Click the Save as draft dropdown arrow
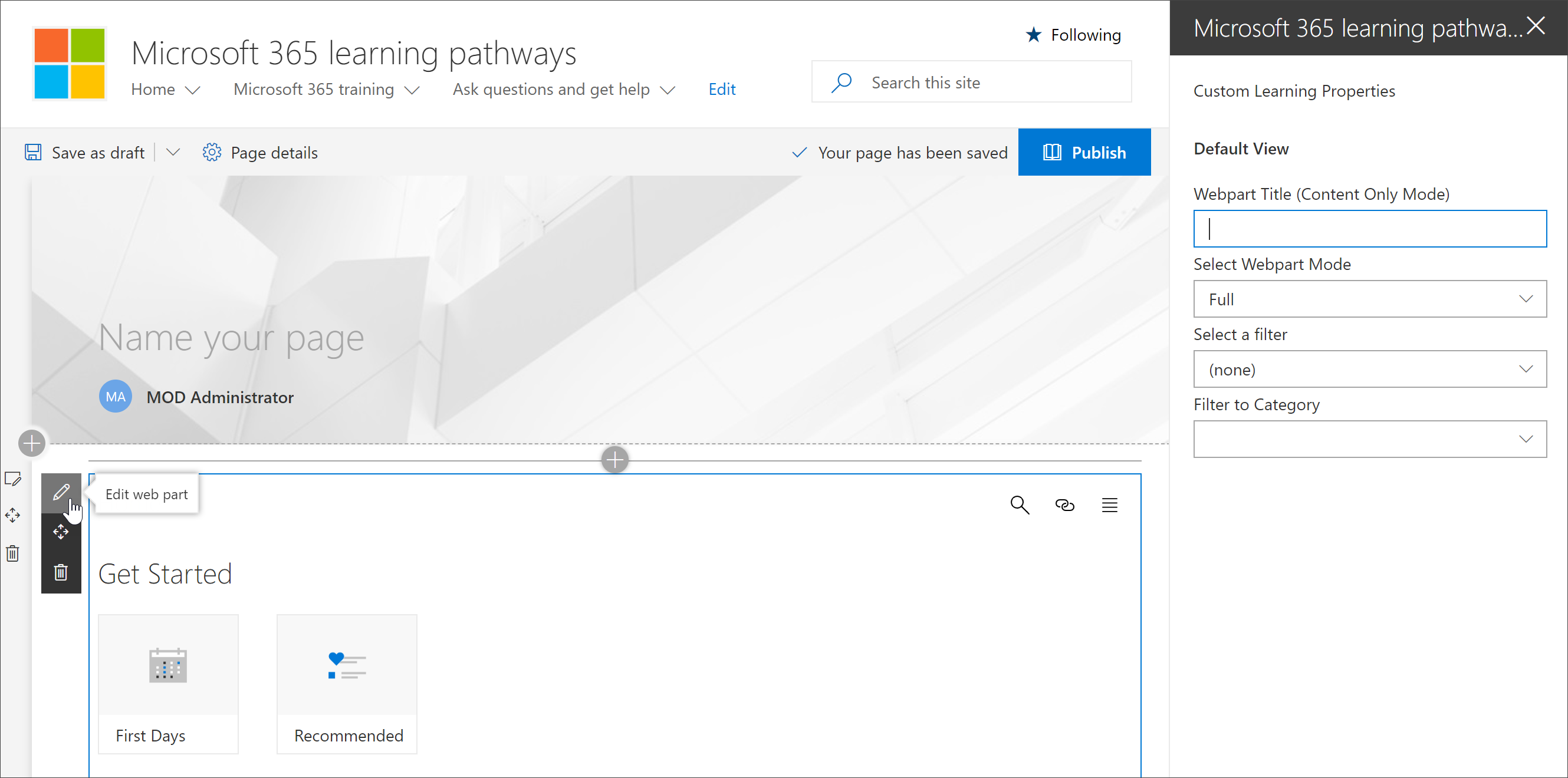This screenshot has width=1568, height=778. tap(171, 152)
